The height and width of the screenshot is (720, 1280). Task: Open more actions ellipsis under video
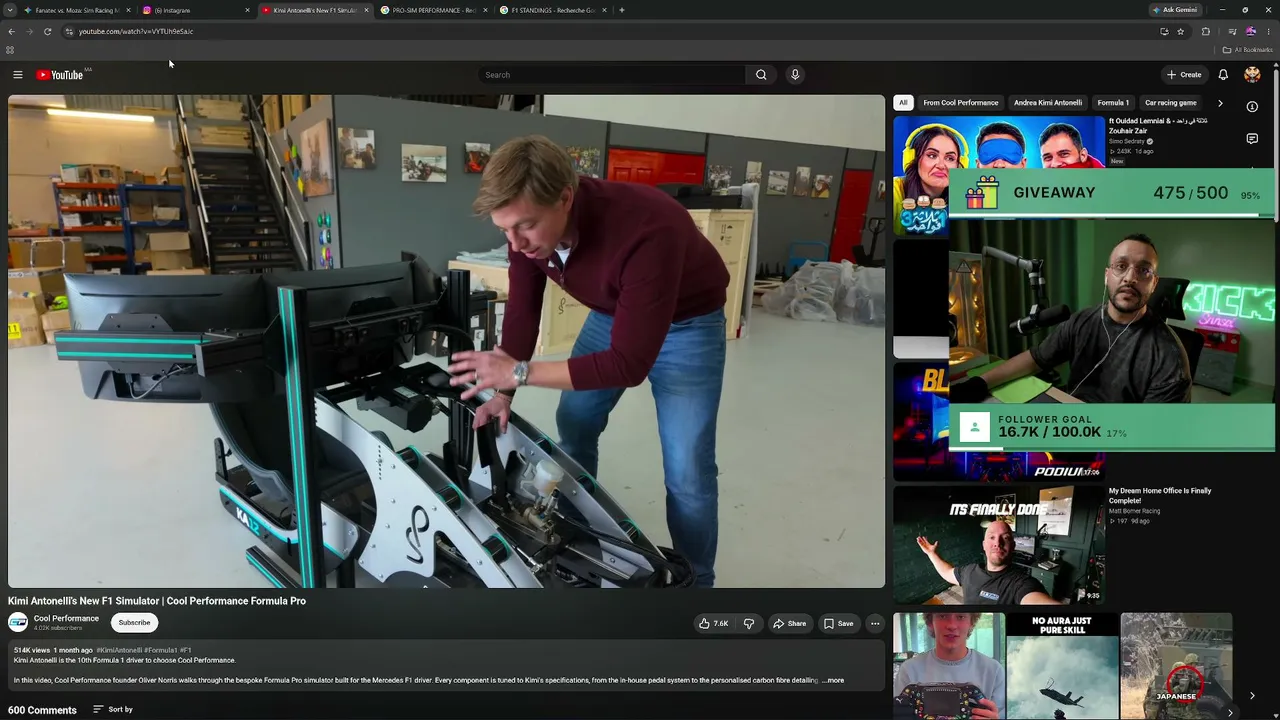pyautogui.click(x=875, y=624)
